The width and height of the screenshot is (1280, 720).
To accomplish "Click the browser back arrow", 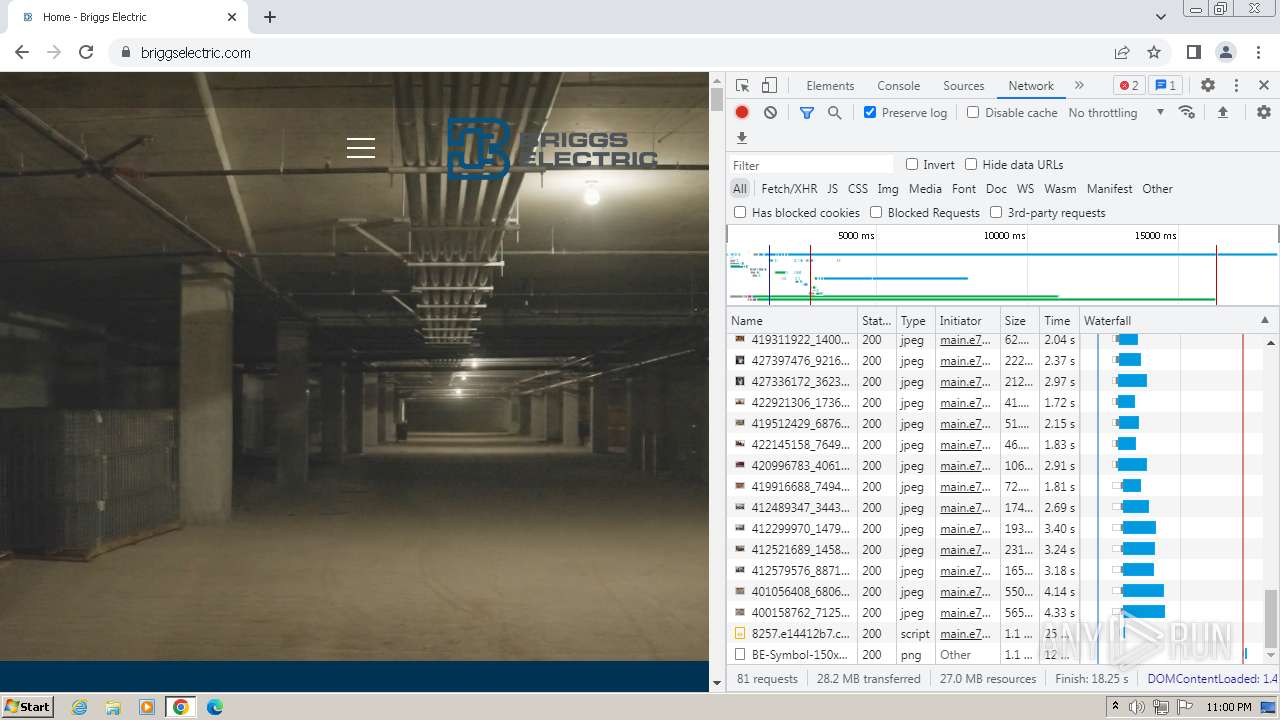I will tap(22, 52).
